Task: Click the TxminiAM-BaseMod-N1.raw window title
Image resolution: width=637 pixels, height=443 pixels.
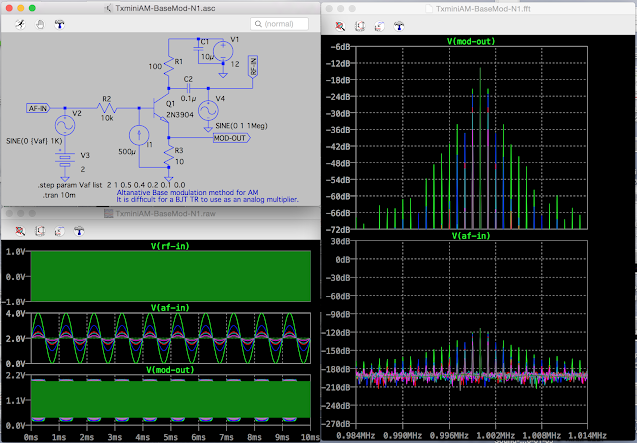Action: (x=165, y=213)
